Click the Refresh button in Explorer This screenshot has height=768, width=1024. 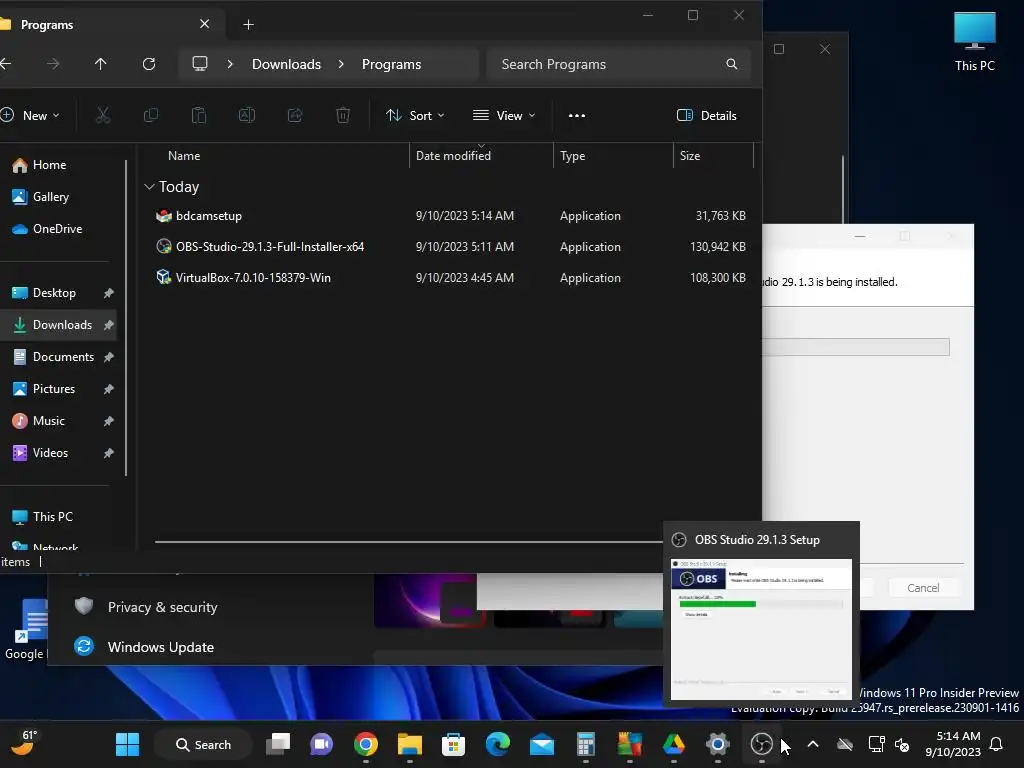click(x=149, y=64)
